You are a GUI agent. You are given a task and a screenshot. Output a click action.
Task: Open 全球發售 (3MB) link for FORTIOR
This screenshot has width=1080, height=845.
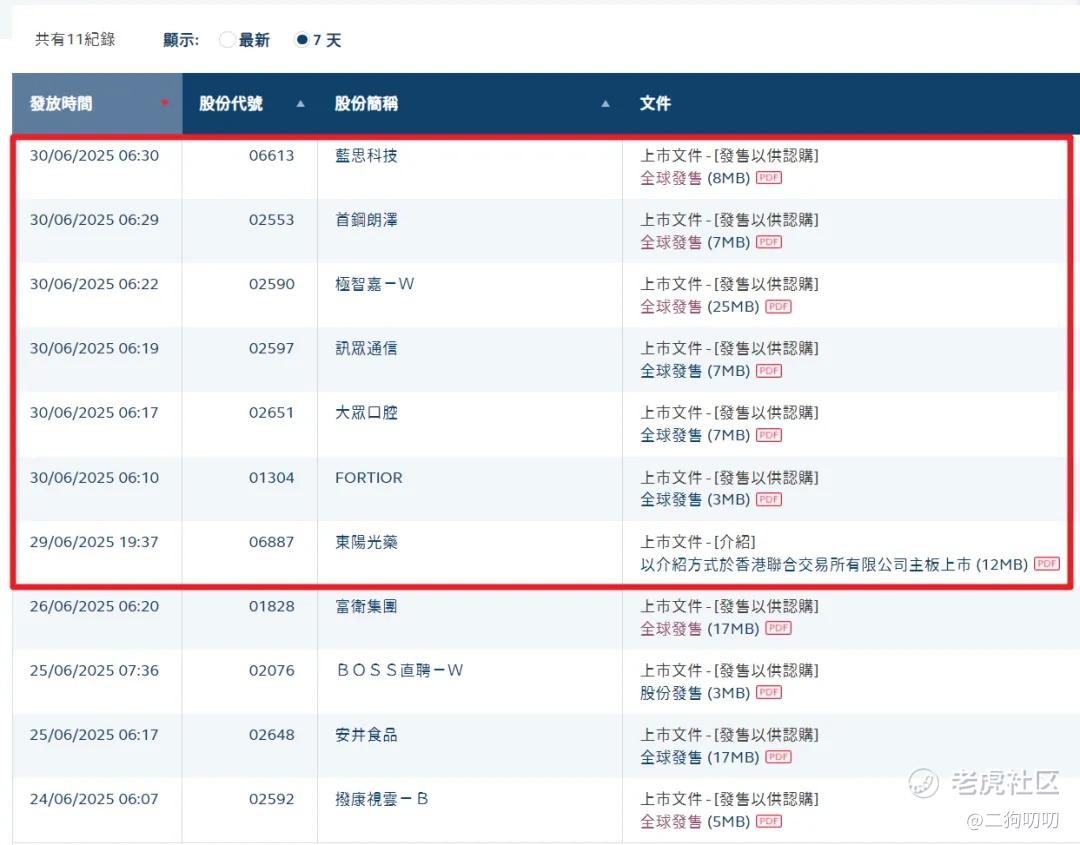pyautogui.click(x=695, y=499)
